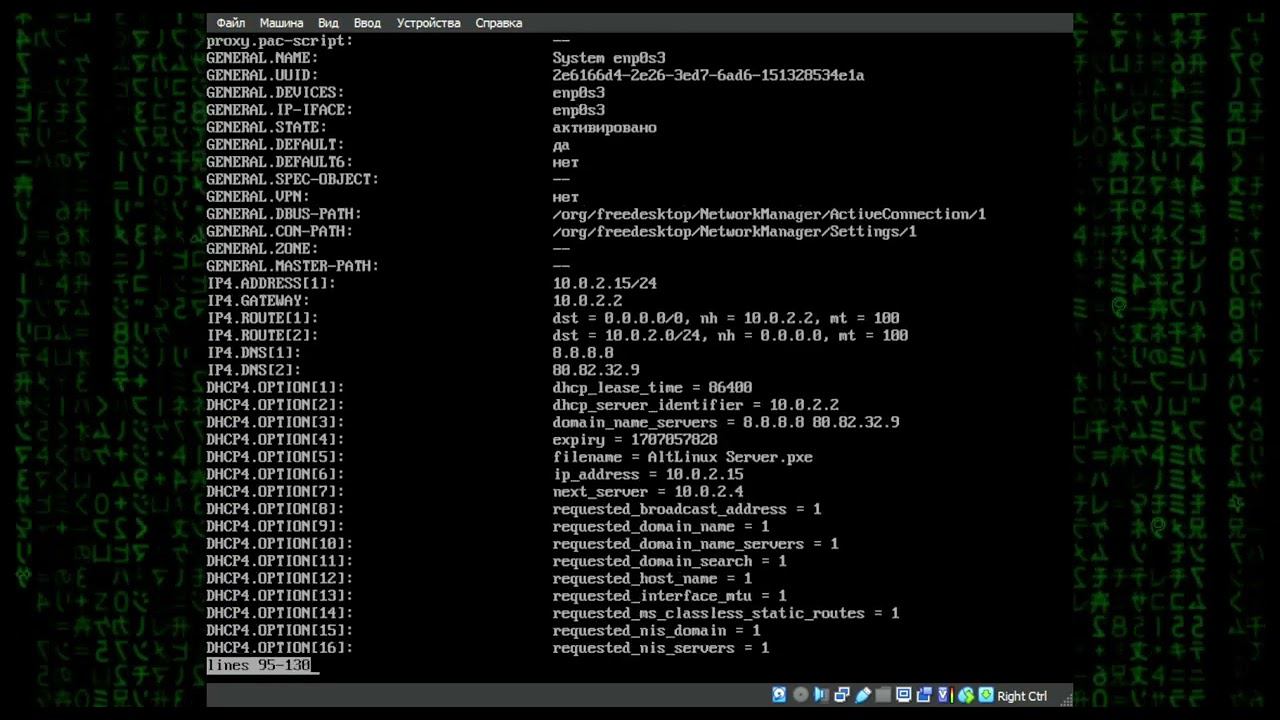Click the 'domain_name_servers' option line

click(726, 422)
